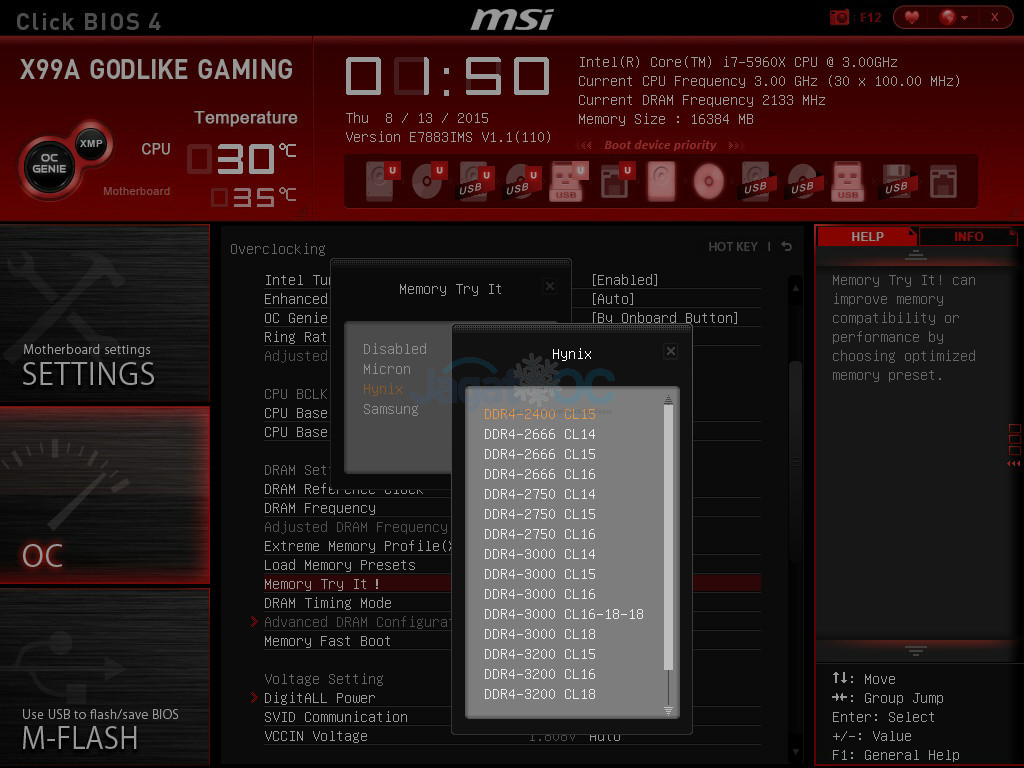Open the language globe dropdown
Screen dimensions: 1024x768
pos(952,17)
